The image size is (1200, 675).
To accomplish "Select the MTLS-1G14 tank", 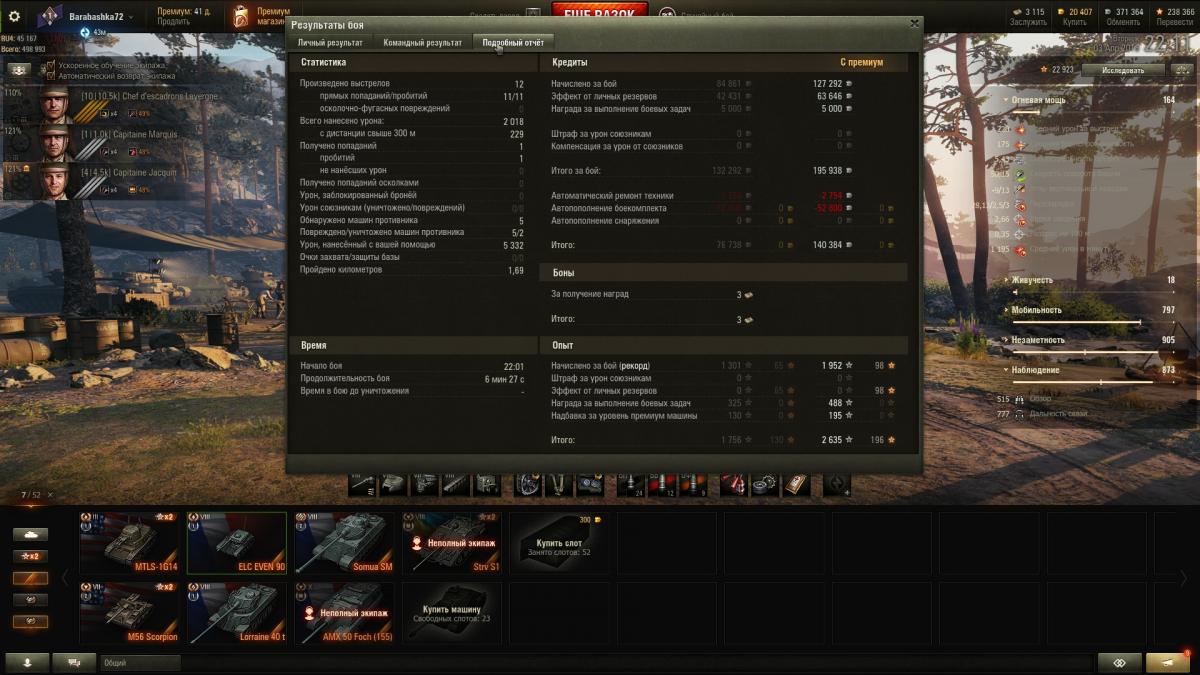I will [x=129, y=543].
